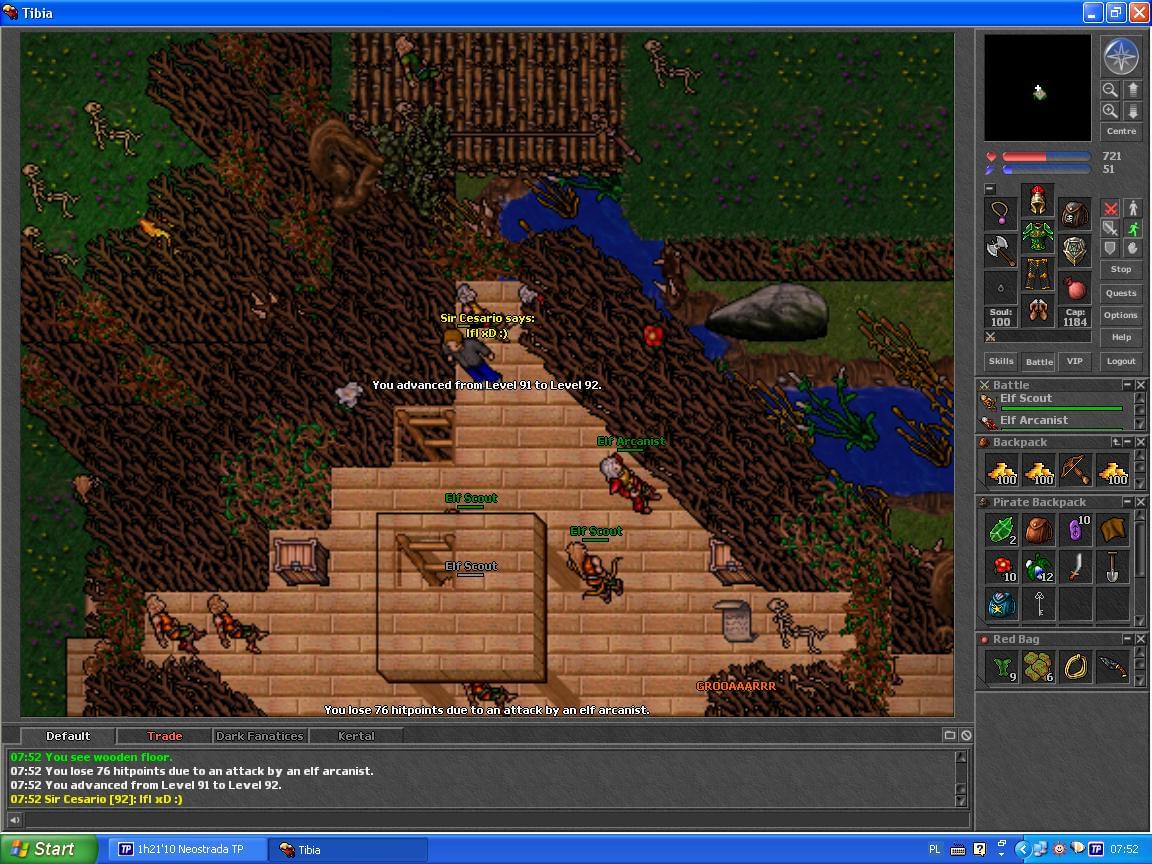Minimize the Pirate Backpack panel
Image resolution: width=1152 pixels, height=864 pixels.
(x=1127, y=502)
